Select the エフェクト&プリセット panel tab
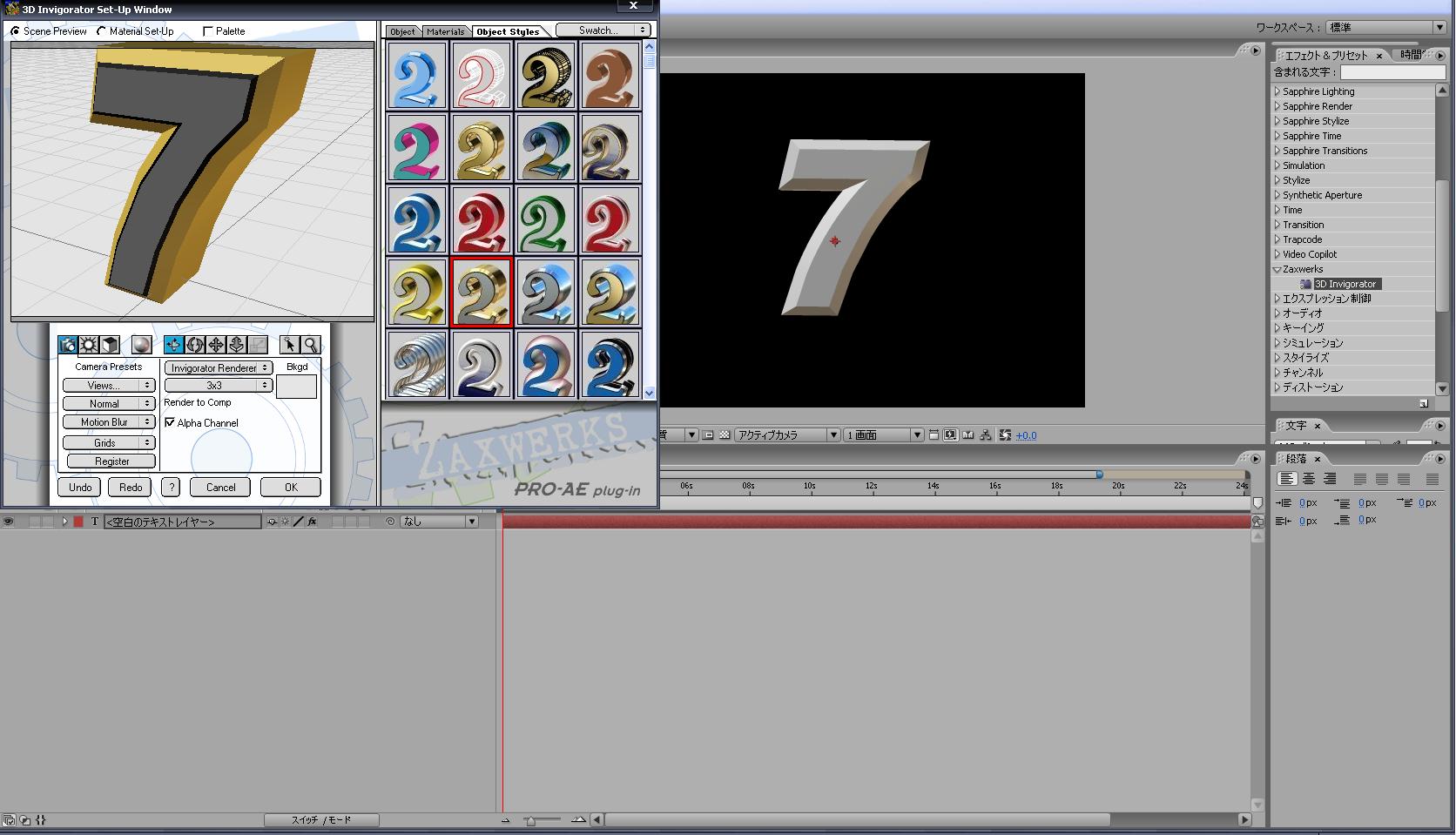1456x835 pixels. coord(1326,55)
